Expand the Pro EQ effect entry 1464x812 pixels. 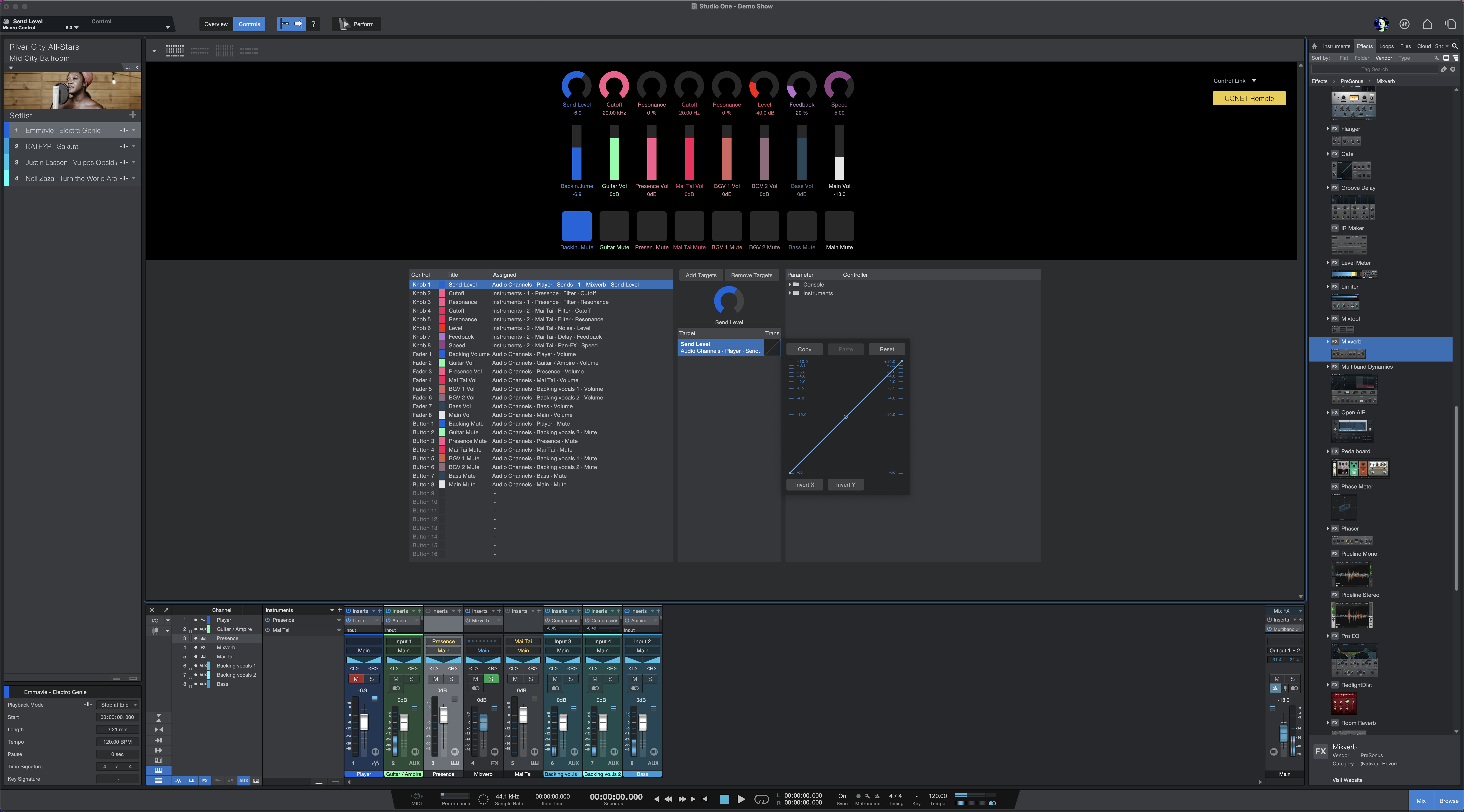[x=1328, y=636]
